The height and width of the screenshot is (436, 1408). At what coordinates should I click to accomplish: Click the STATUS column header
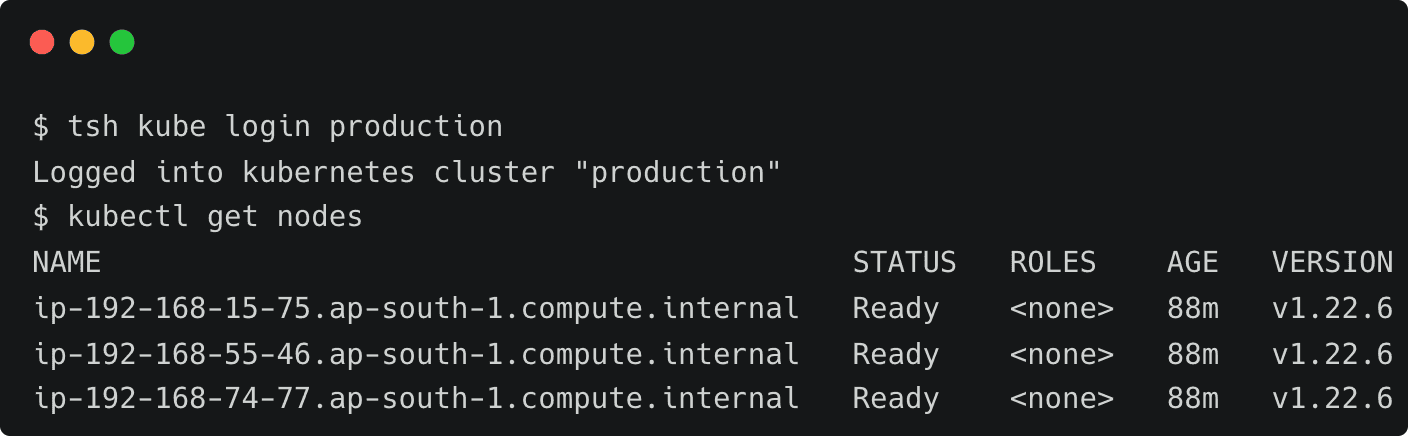(904, 263)
